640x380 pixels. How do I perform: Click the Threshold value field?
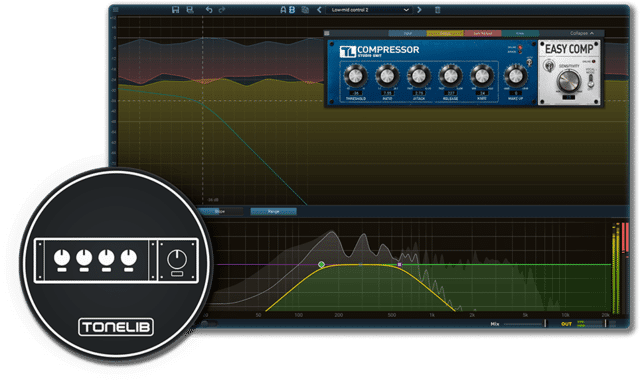pyautogui.click(x=356, y=93)
